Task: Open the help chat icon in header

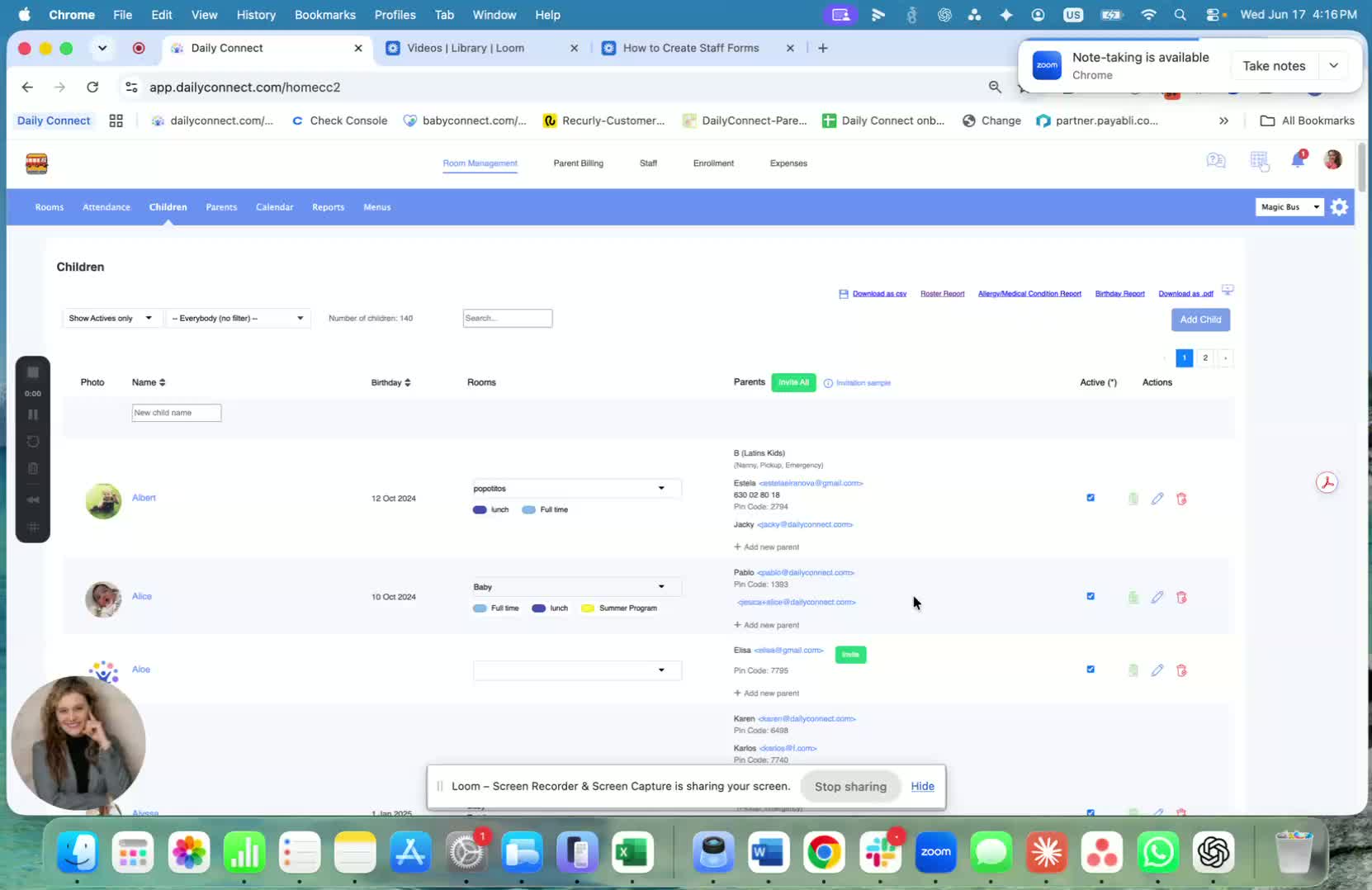Action: pos(1215,161)
